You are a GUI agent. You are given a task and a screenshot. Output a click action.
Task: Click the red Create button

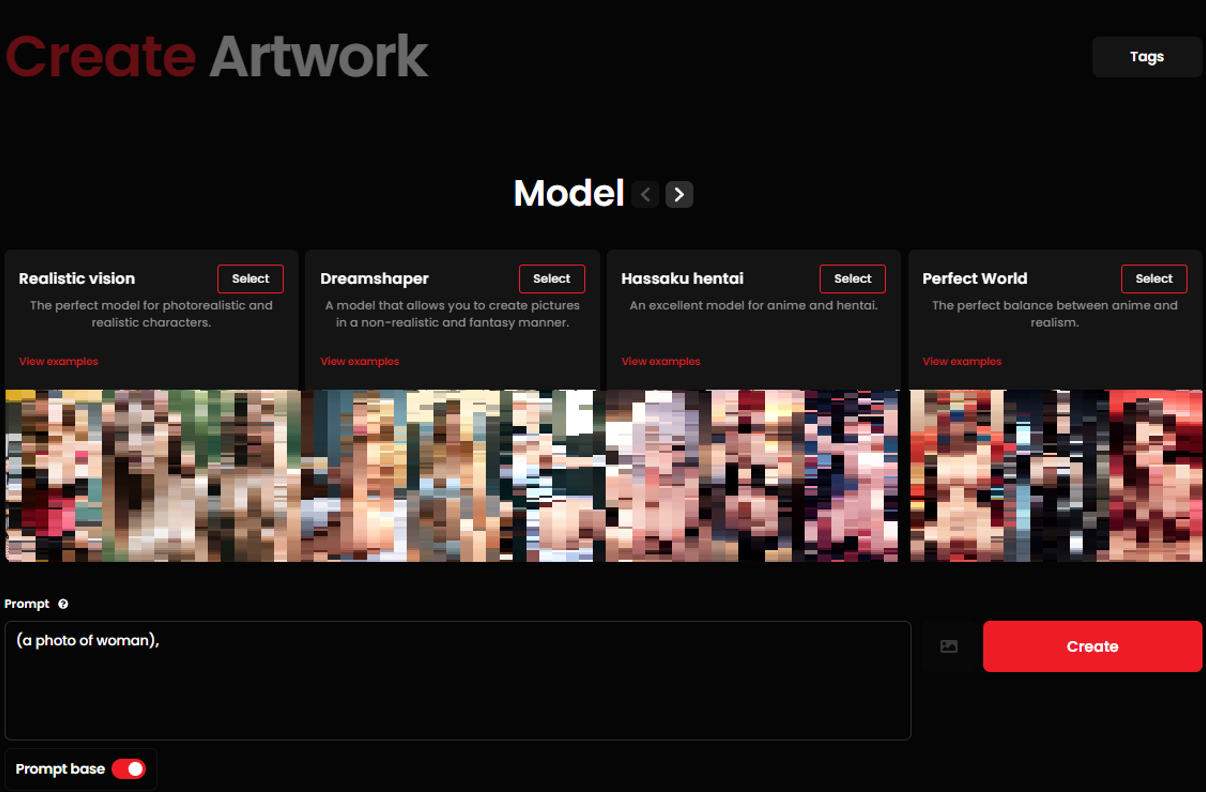(1092, 647)
